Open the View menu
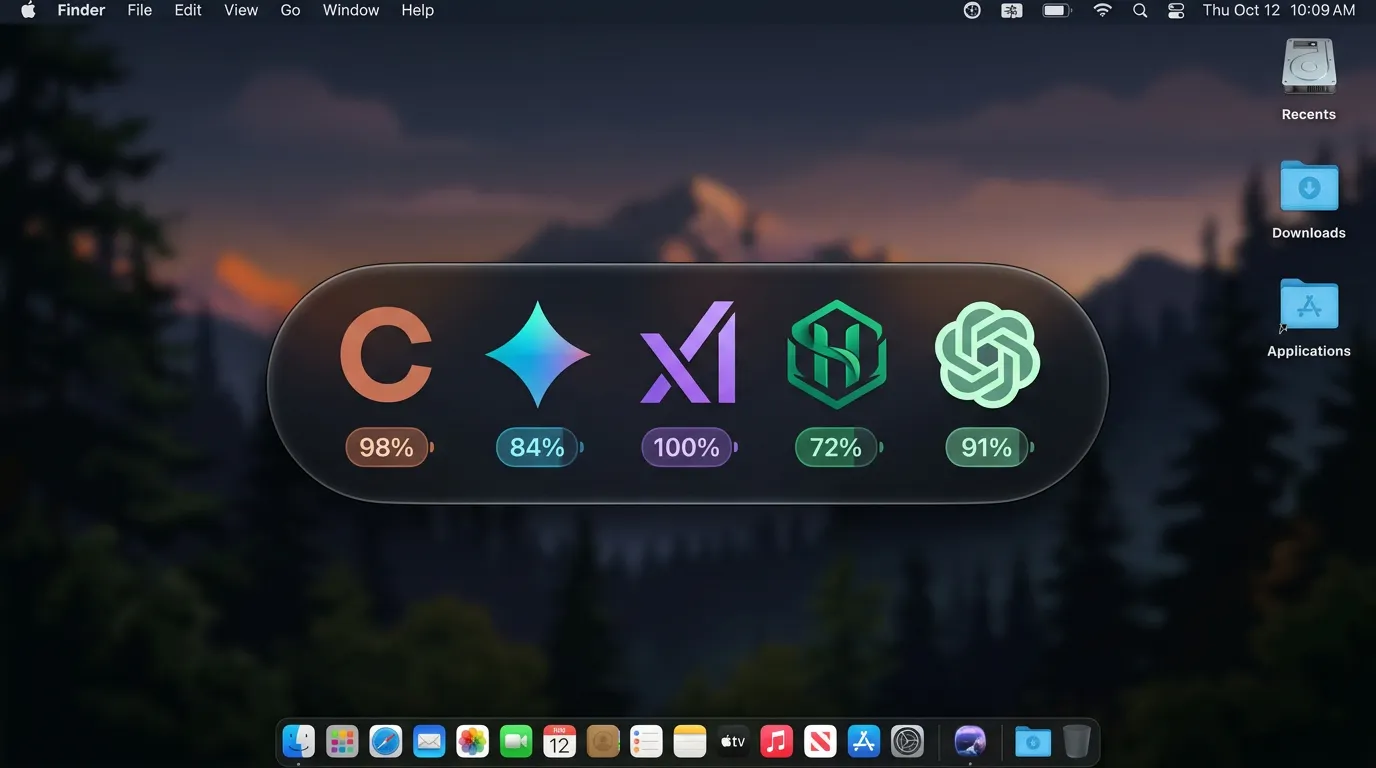Viewport: 1376px width, 768px height. coord(241,10)
